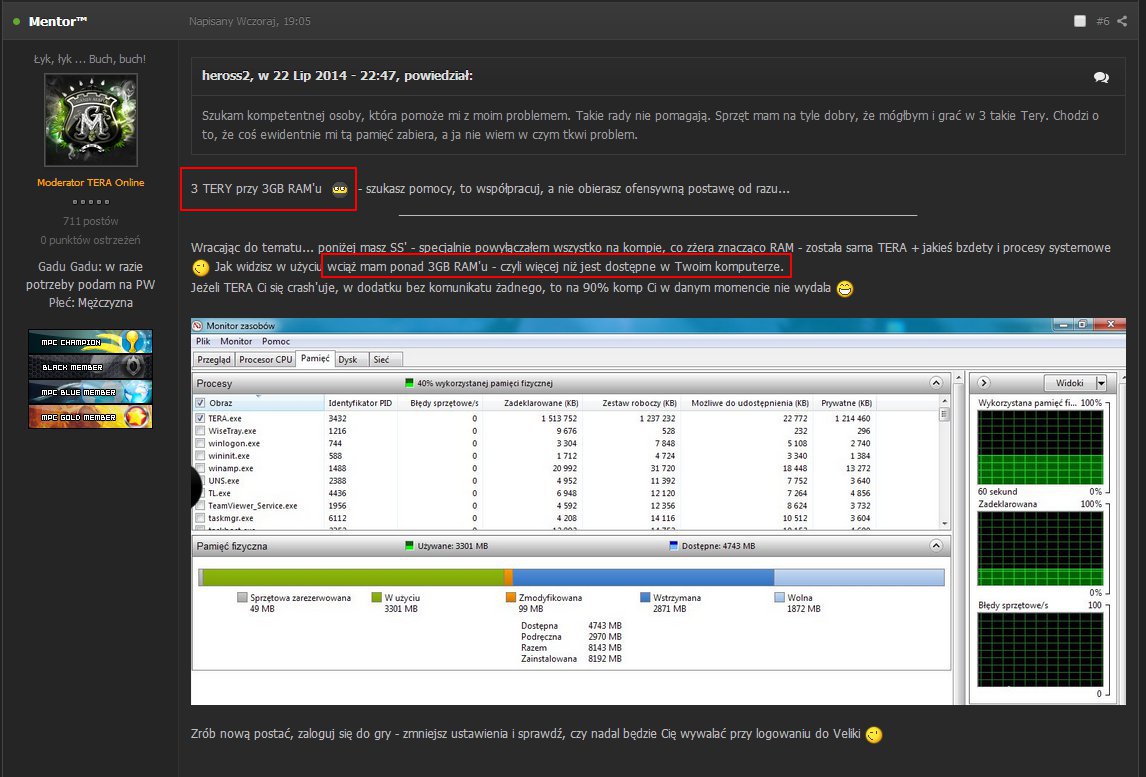1146x777 pixels.
Task: Click the Zadeklarowana memory graph
Action: (1040, 549)
